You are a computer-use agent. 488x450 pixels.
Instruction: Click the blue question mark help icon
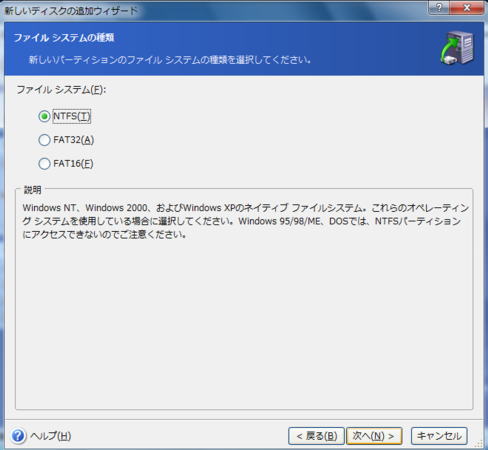(x=18, y=436)
